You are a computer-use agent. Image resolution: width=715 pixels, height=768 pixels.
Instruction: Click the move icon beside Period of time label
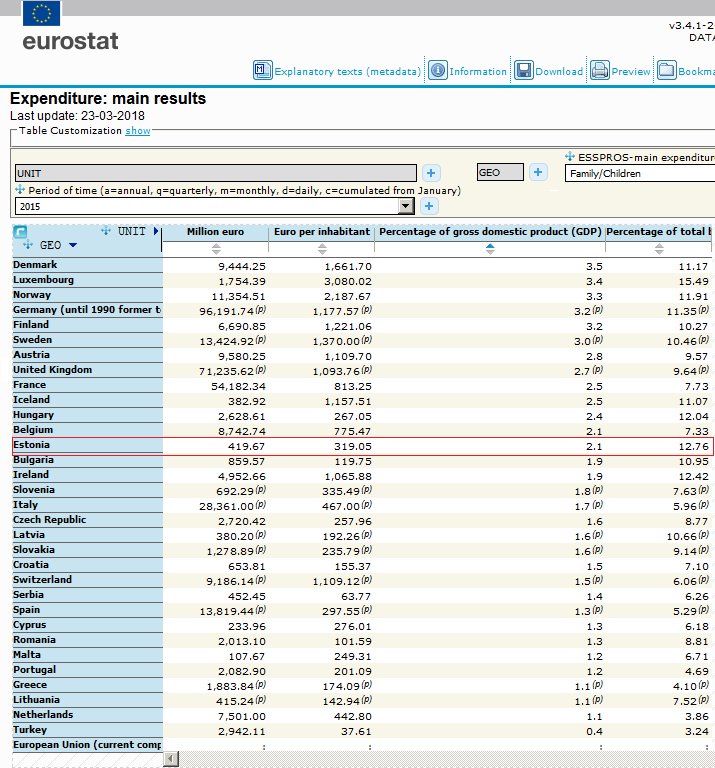click(20, 190)
